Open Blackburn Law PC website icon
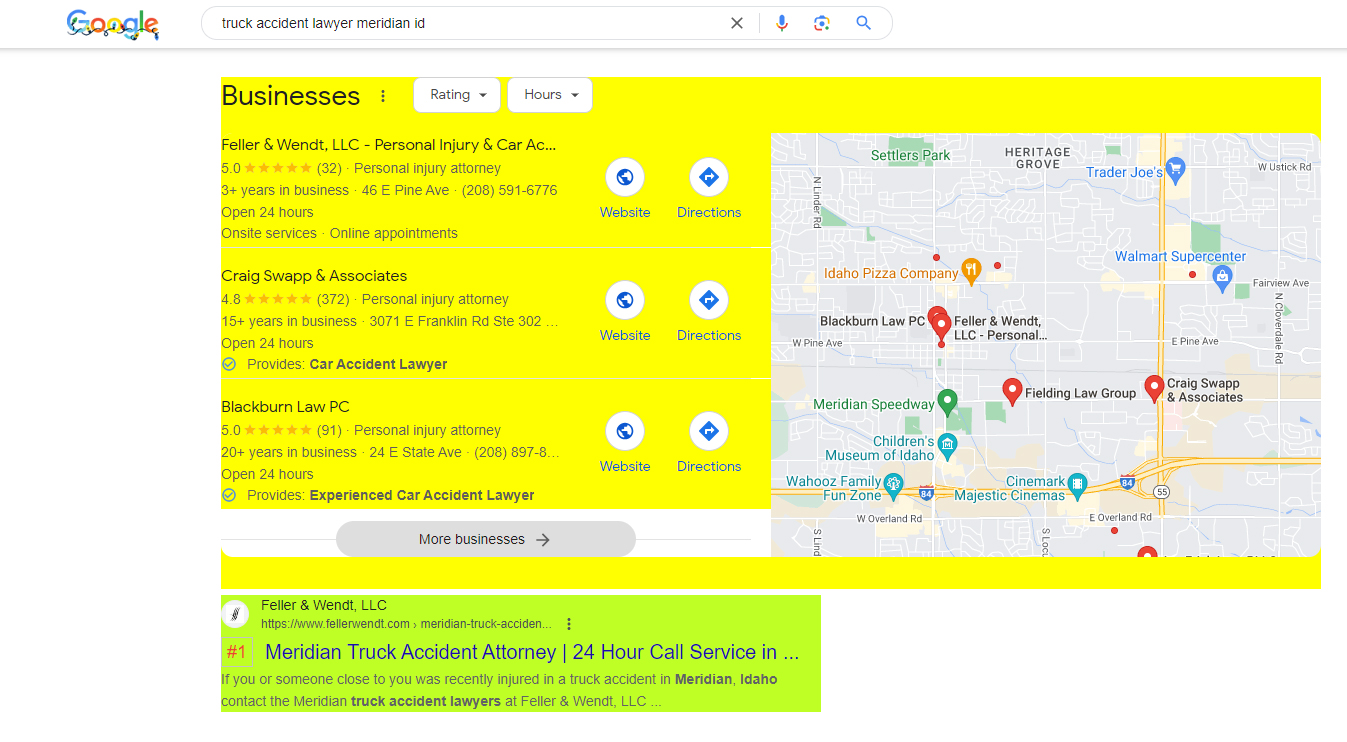Screen dimensions: 1347x742 (625, 431)
